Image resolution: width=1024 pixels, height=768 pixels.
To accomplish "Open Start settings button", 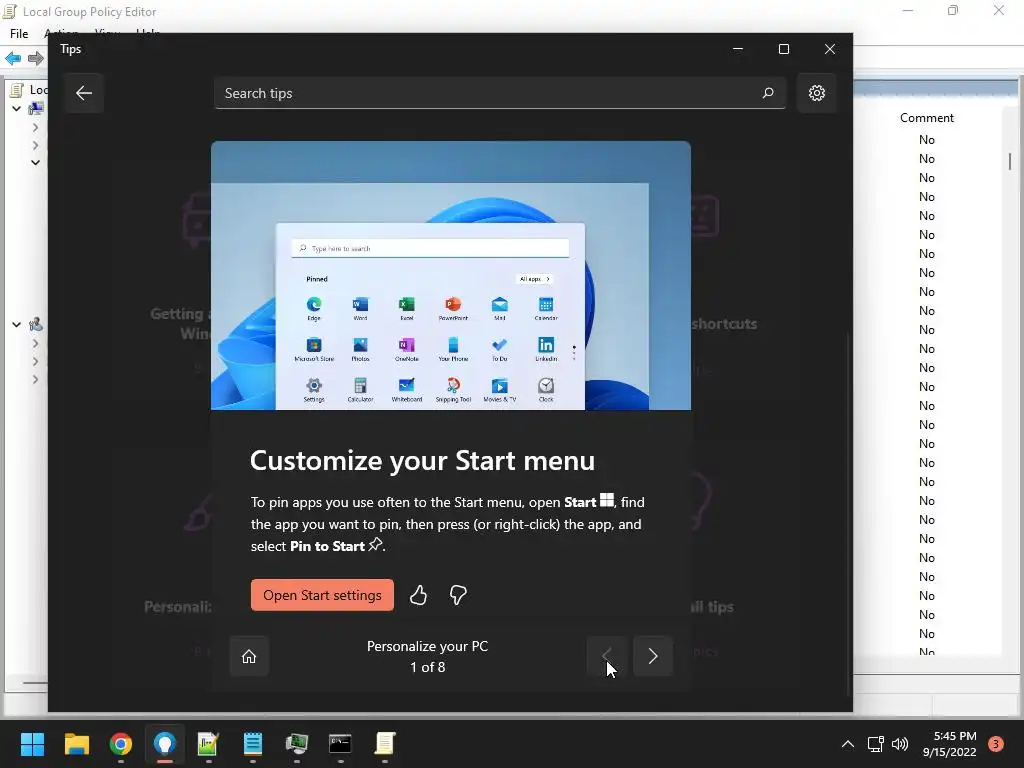I will point(322,595).
